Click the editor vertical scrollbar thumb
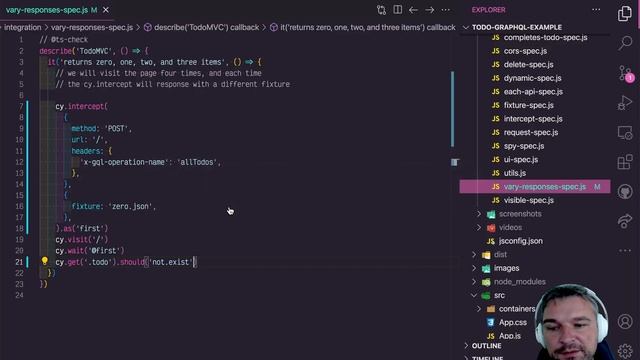Screen dimensions: 640x360 [x=452, y=109]
